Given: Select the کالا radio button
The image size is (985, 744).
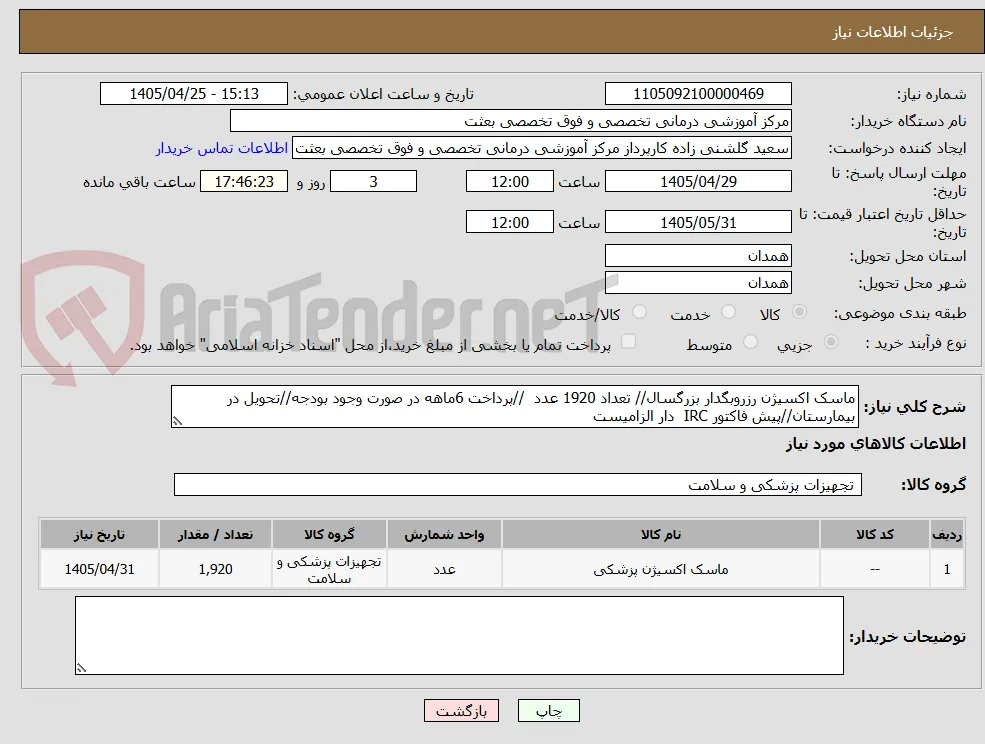Looking at the screenshot, I should 799,312.
